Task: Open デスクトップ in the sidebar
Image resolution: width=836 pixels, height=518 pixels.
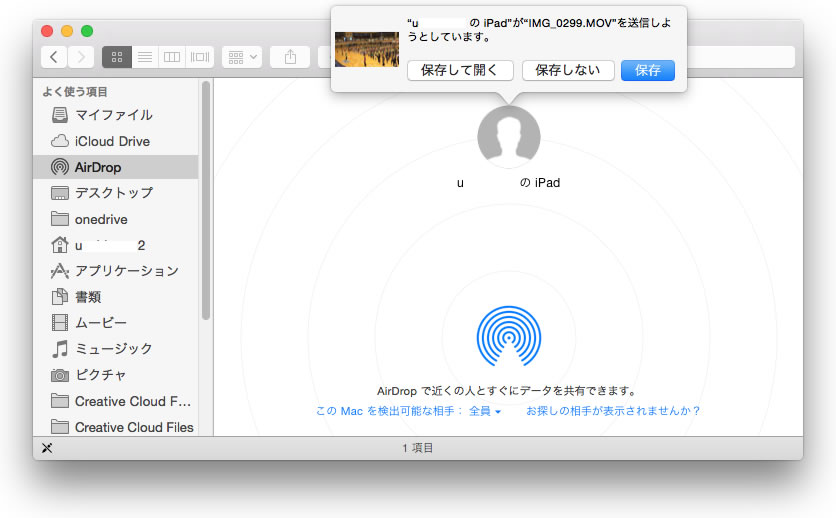Action: click(x=116, y=193)
